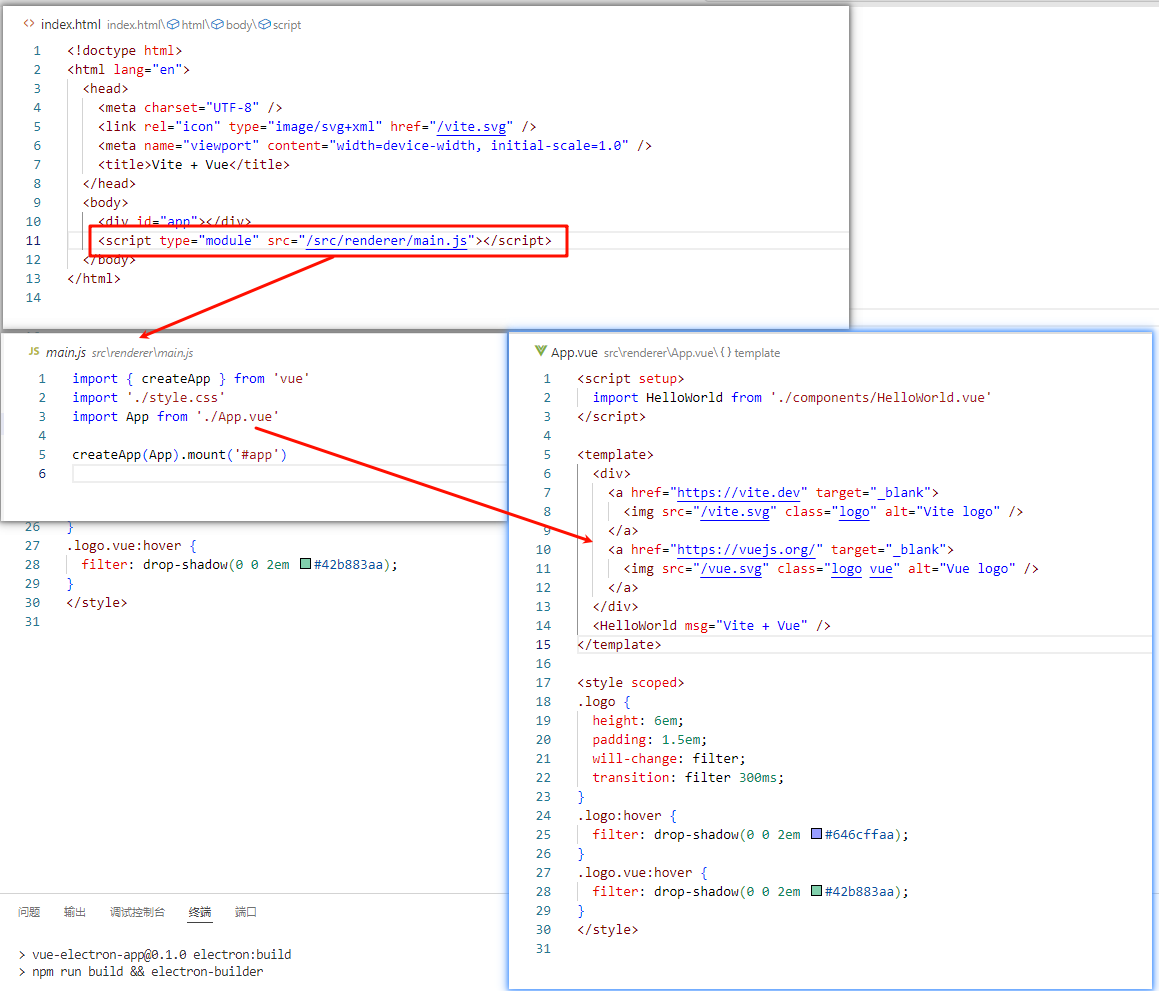Switch to the 问题 panel tab

click(x=29, y=912)
